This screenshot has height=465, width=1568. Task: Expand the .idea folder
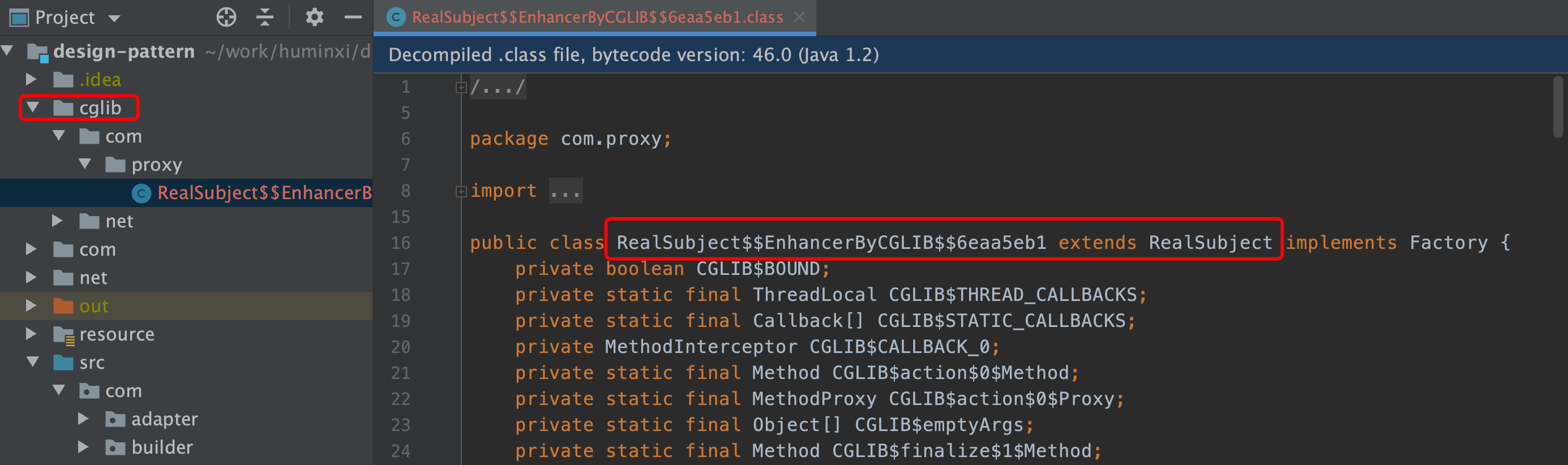coord(31,79)
